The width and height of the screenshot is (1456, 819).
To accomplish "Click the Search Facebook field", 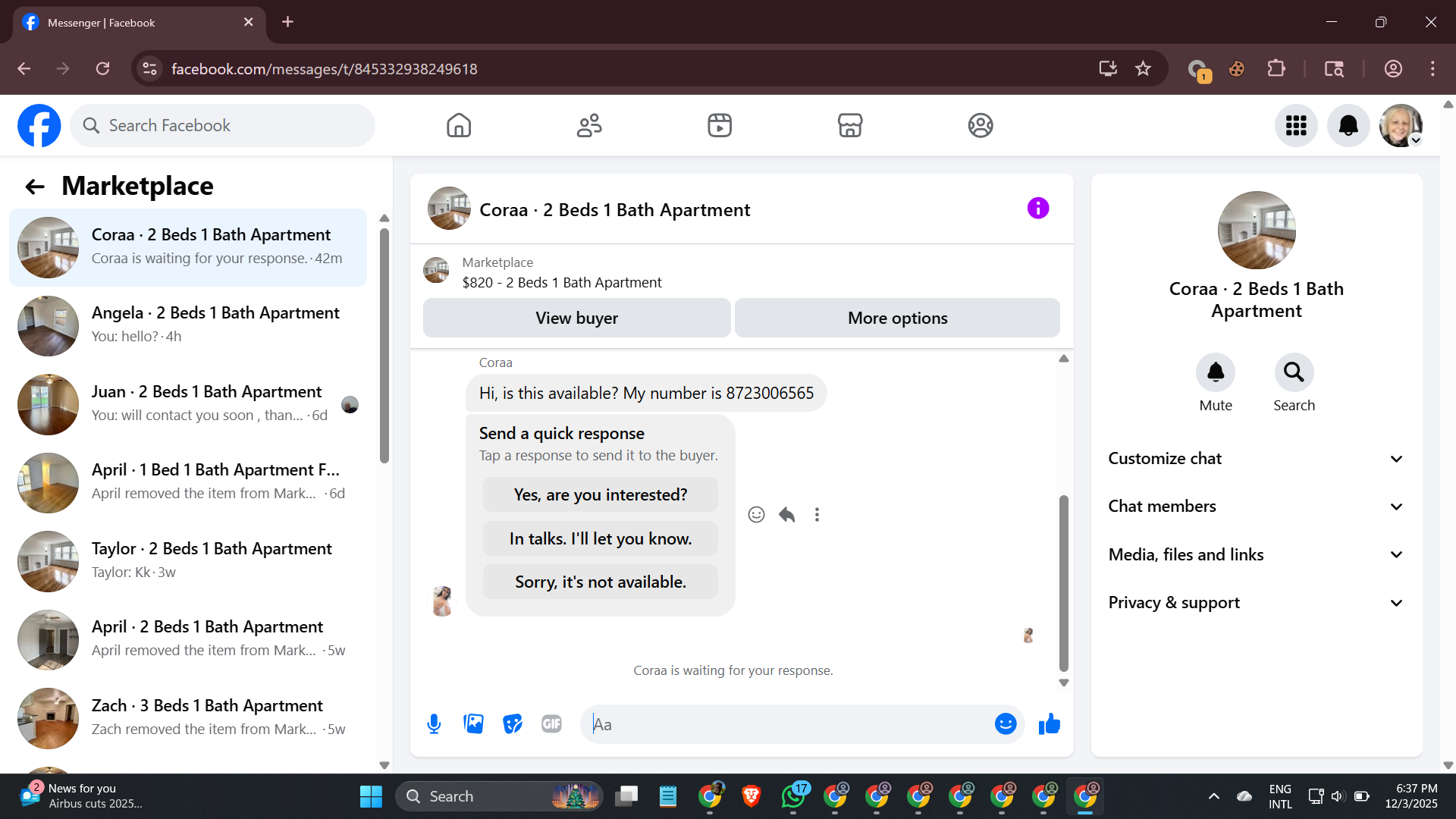I will coord(223,125).
